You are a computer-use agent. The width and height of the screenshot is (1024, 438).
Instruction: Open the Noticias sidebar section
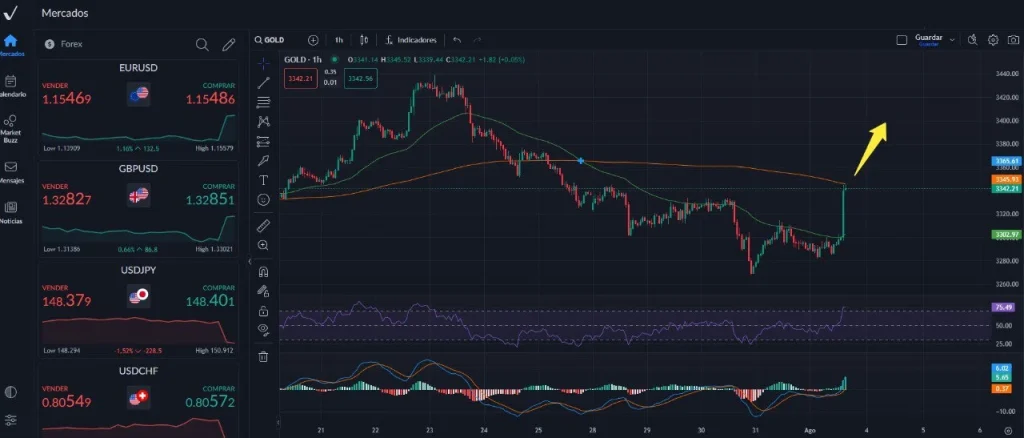pos(10,213)
